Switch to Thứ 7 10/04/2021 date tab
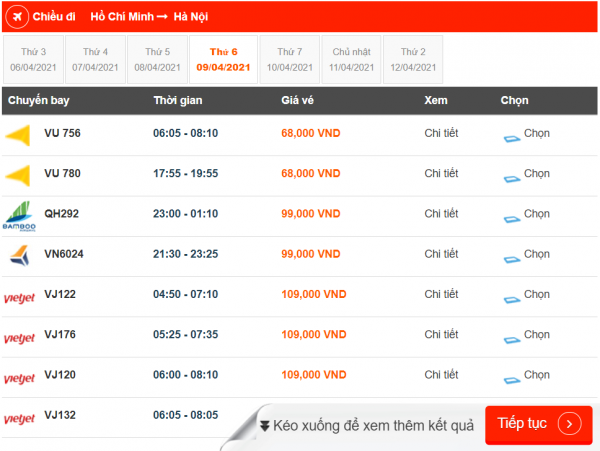 click(290, 59)
